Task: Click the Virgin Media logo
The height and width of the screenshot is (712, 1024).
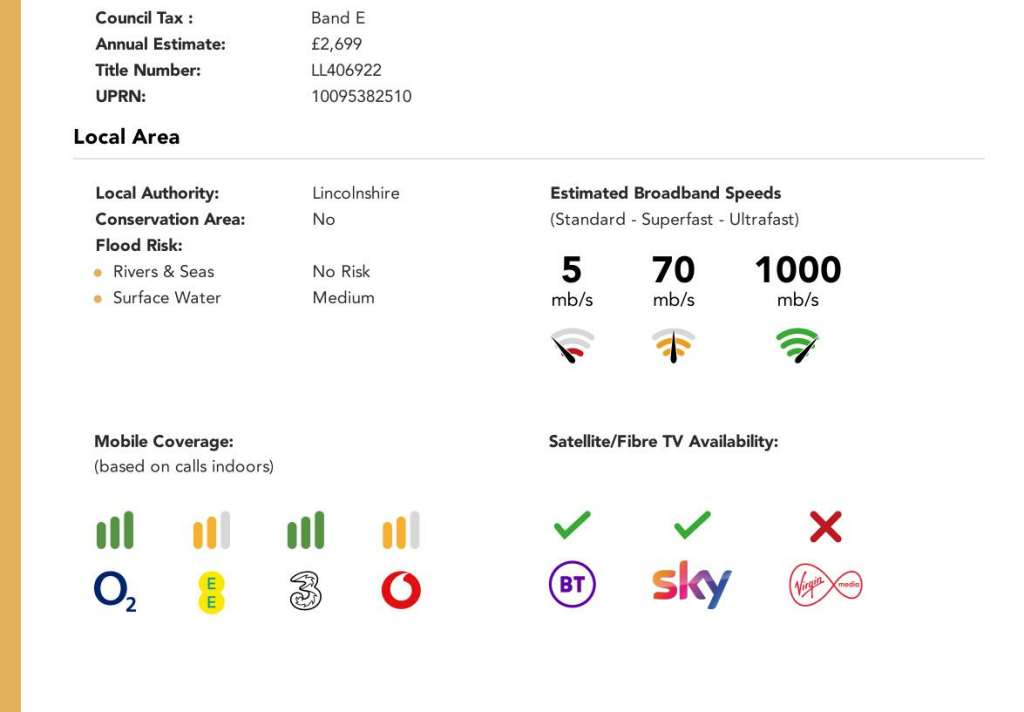Action: (x=825, y=585)
